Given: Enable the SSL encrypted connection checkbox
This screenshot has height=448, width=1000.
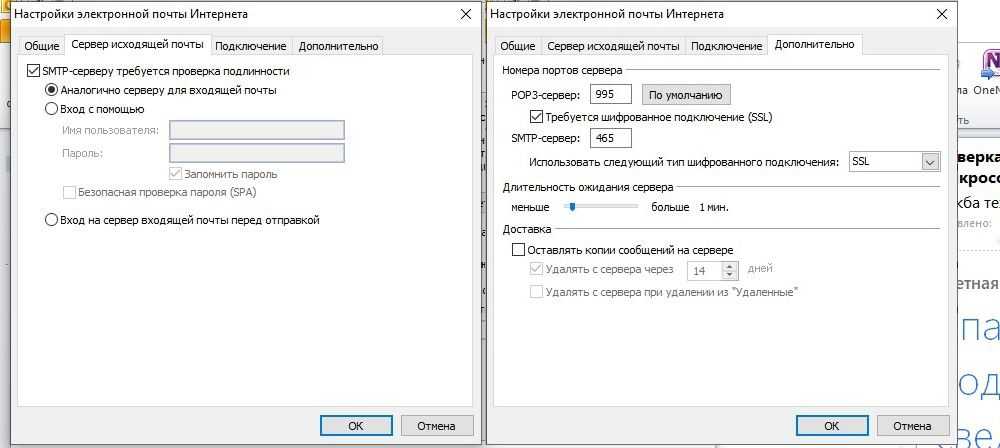Looking at the screenshot, I should 536,117.
